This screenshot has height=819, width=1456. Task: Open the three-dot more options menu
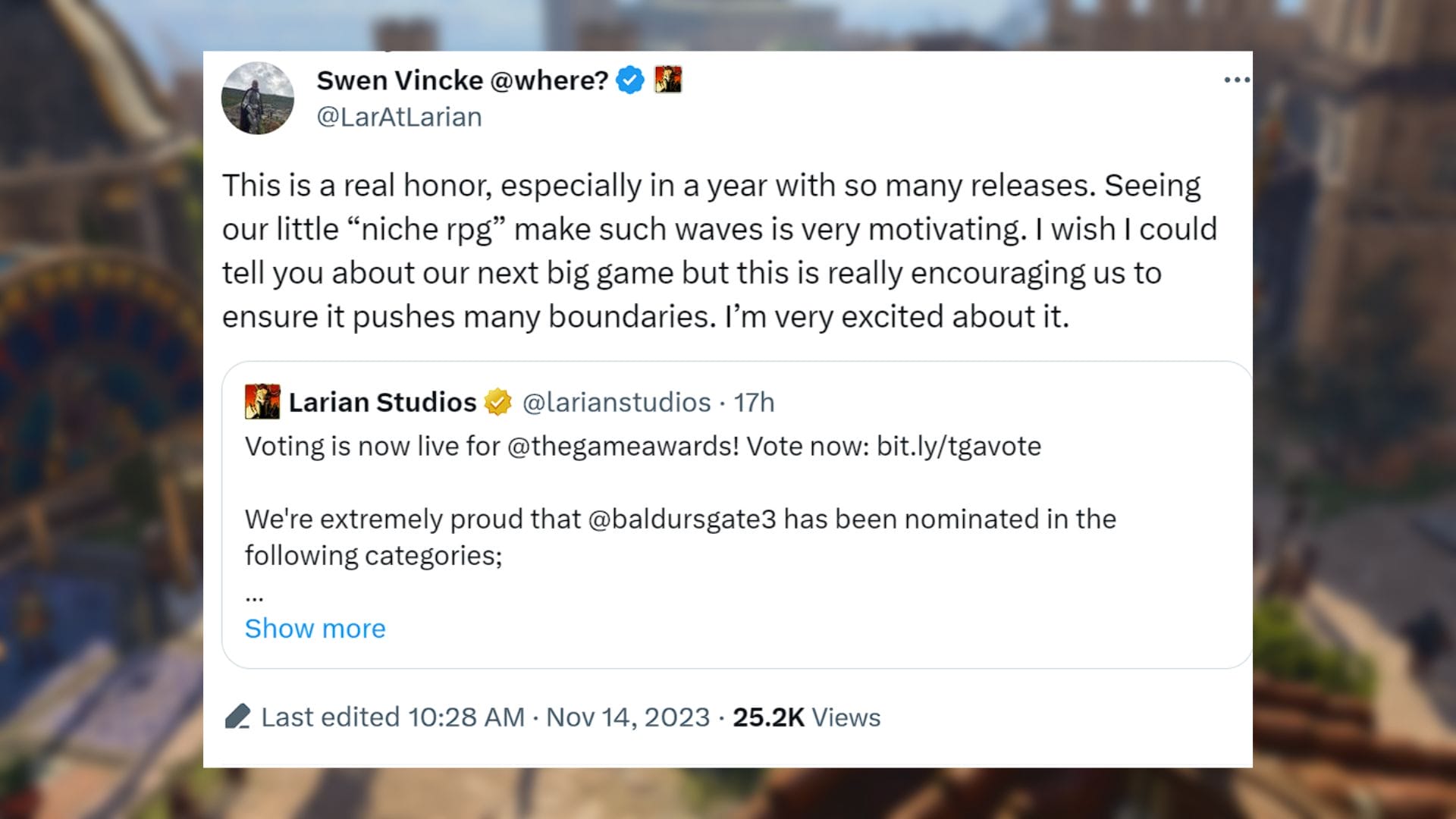pyautogui.click(x=1237, y=80)
